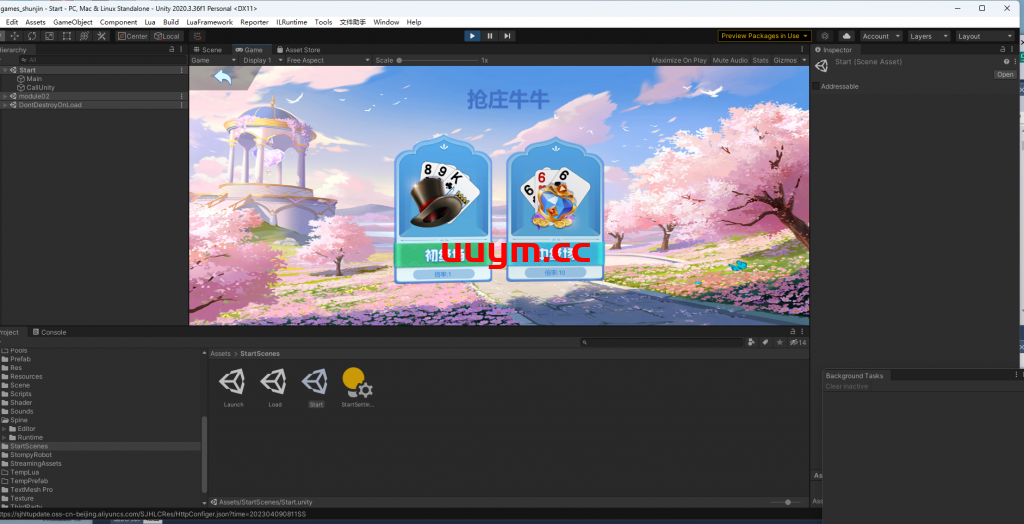The image size is (1024, 524).
Task: Open the cloud services icon
Action: click(x=846, y=36)
